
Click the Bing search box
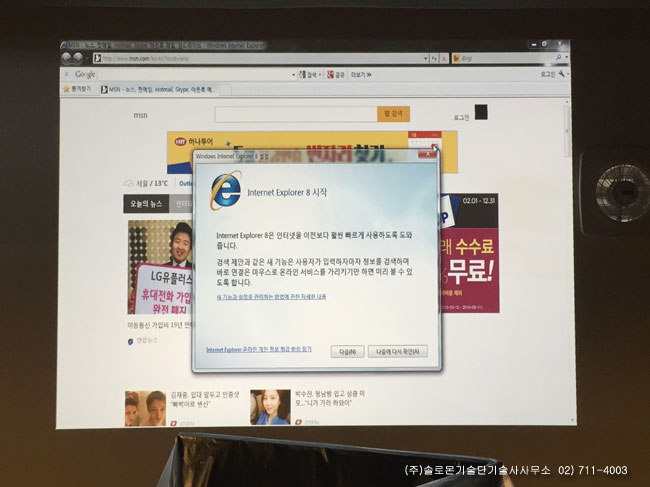(504, 58)
